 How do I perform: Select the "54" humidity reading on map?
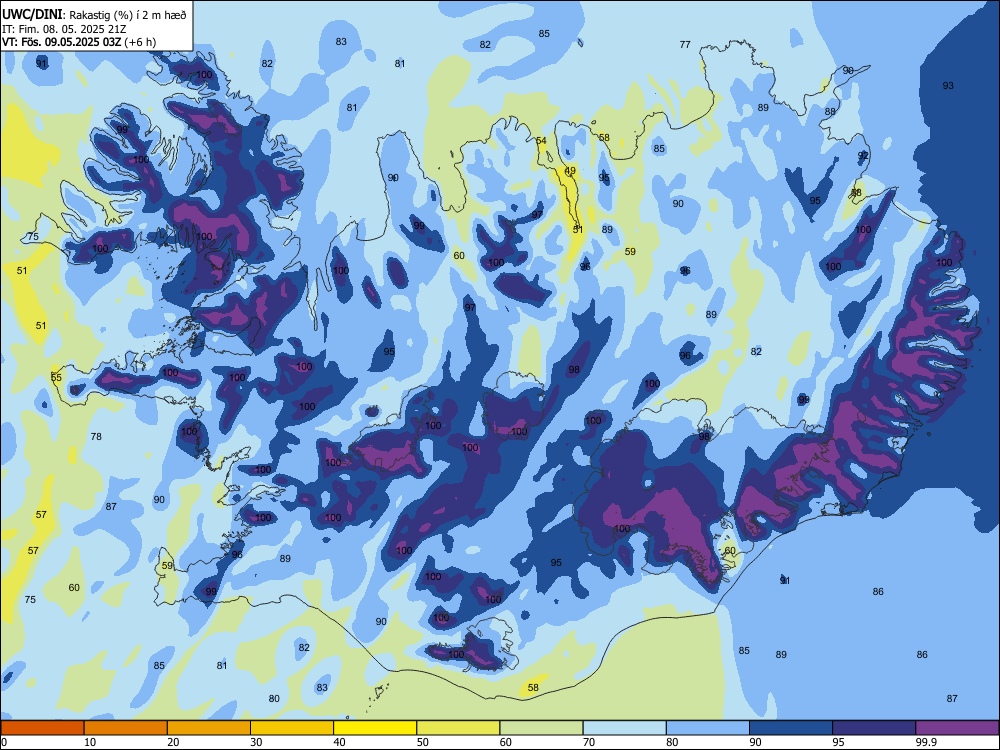[541, 141]
